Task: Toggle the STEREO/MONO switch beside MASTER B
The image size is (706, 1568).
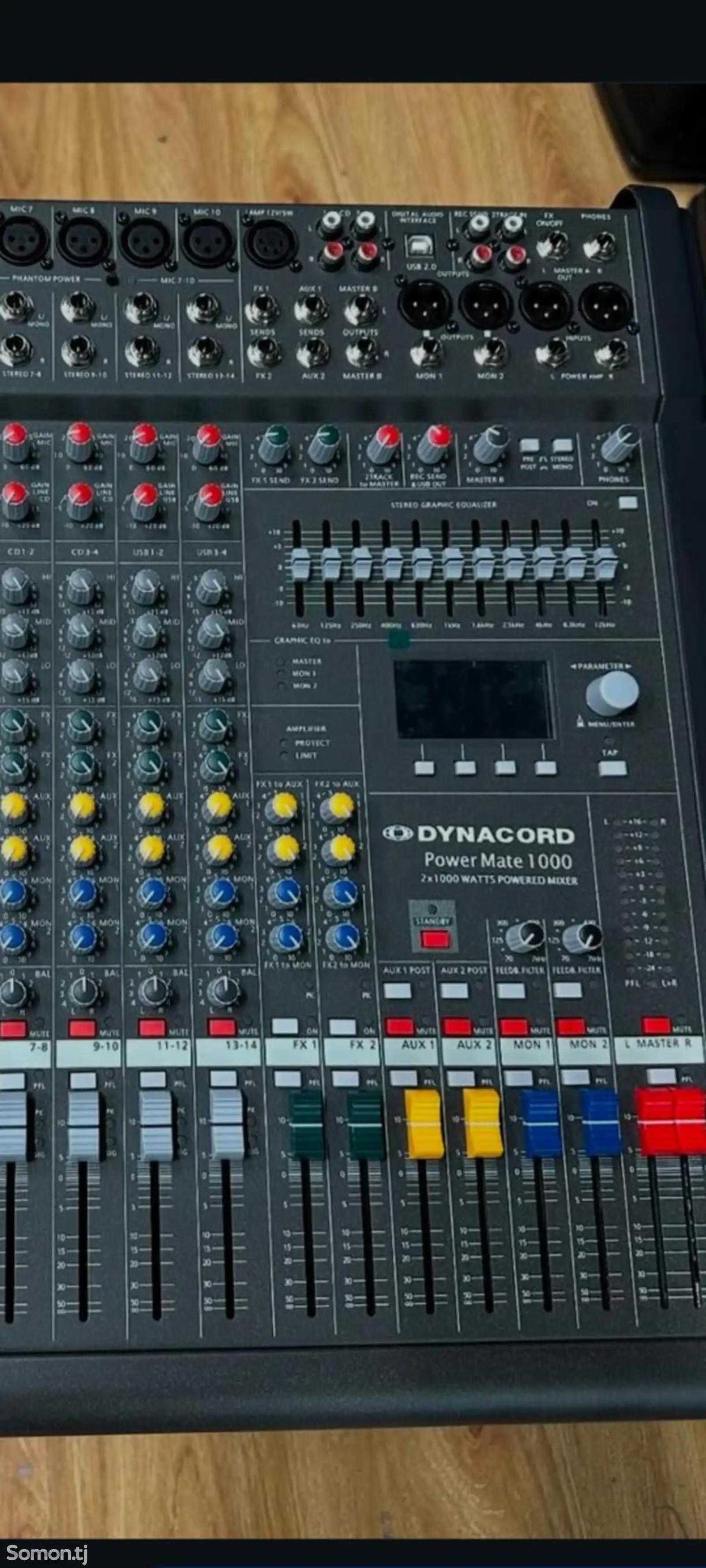Action: 562,445
